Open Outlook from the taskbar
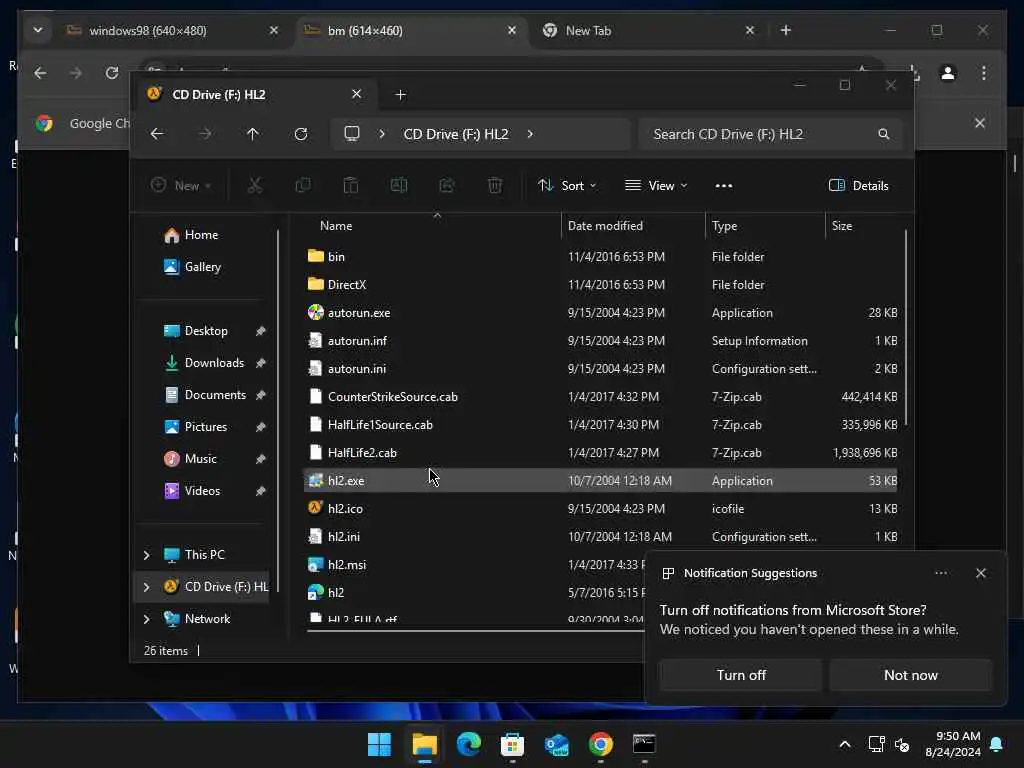1024x768 pixels. (x=556, y=744)
